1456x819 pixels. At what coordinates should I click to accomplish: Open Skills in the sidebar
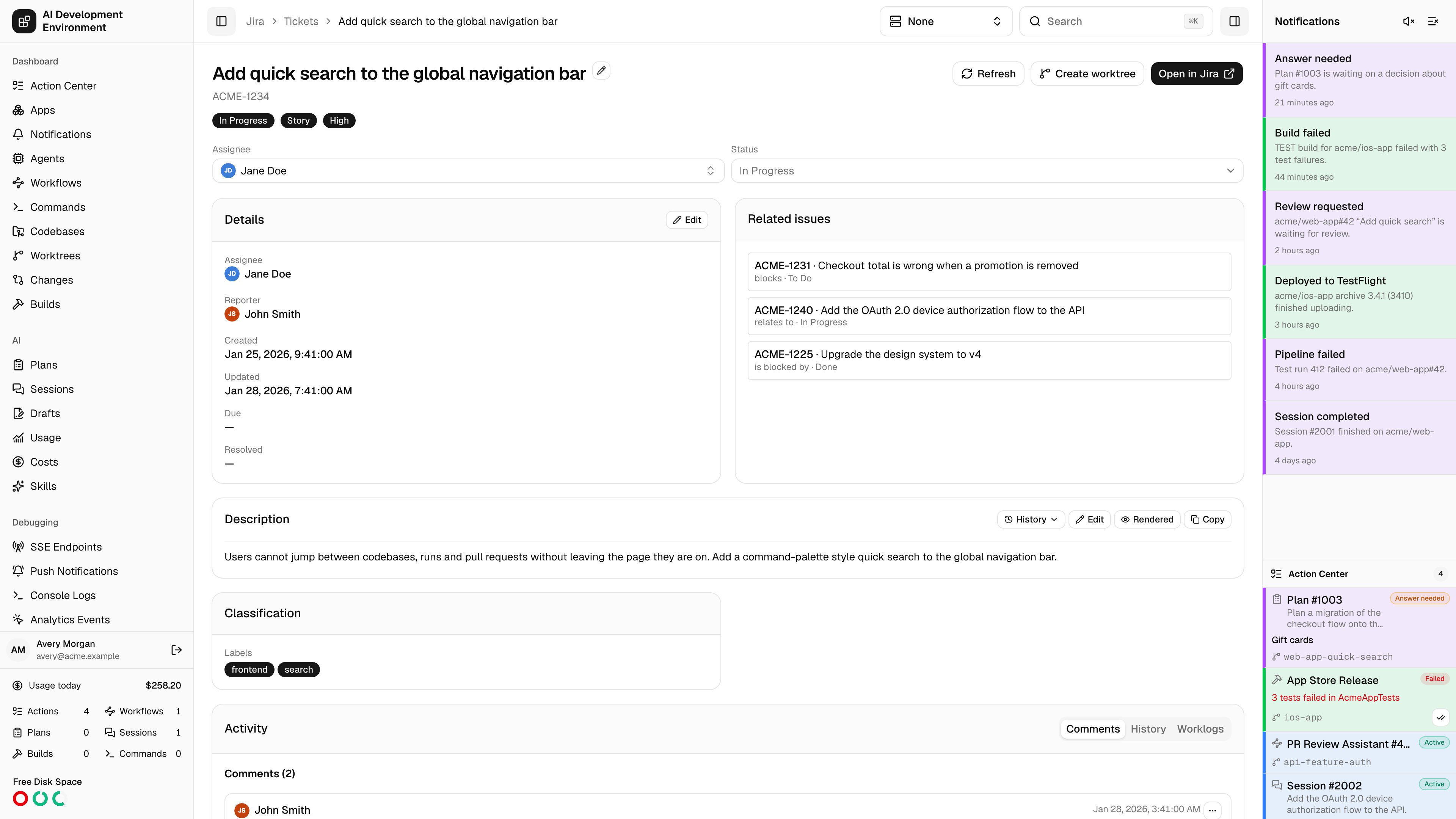(97, 486)
